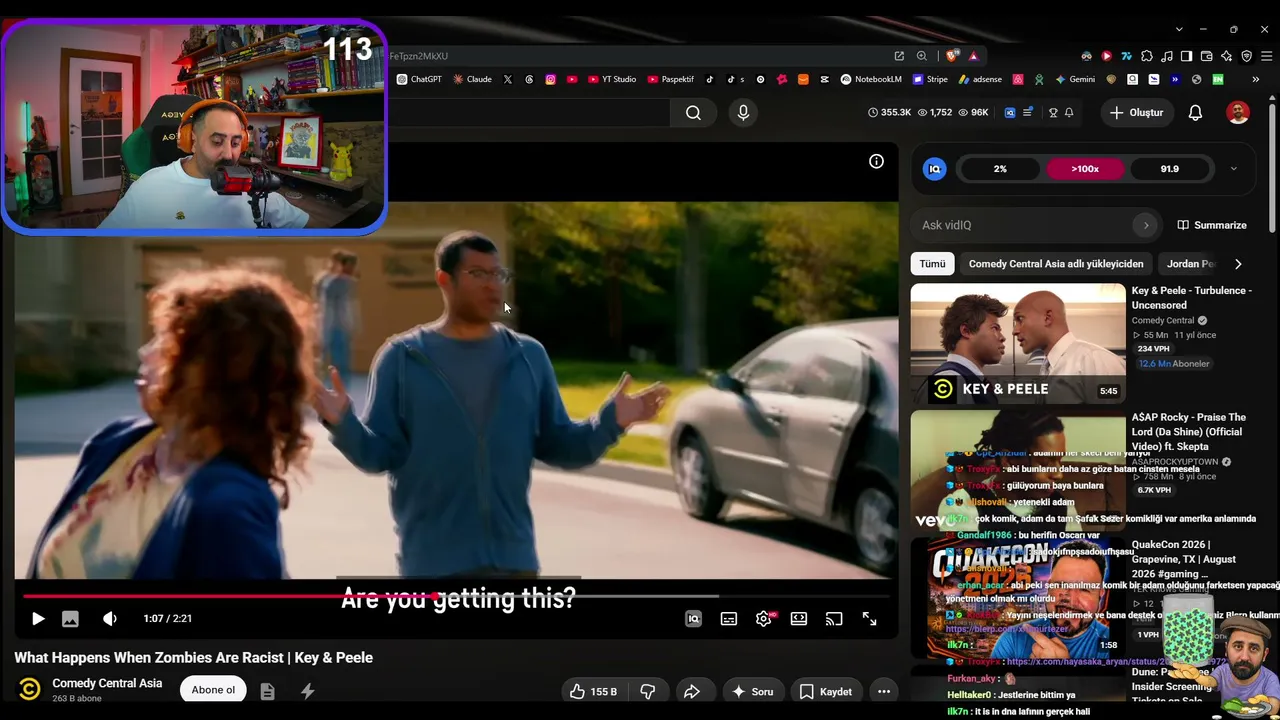Viewport: 1280px width, 720px height.
Task: Click the 2% vidIQ stat pill
Action: [1000, 169]
